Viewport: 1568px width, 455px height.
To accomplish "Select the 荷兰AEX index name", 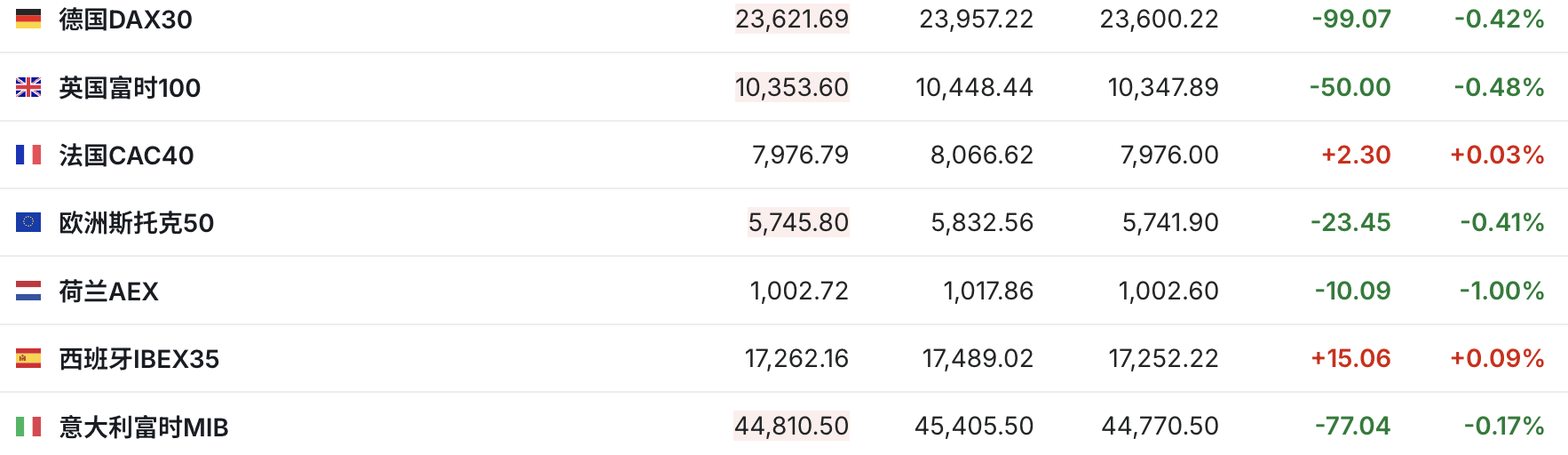I will [108, 291].
